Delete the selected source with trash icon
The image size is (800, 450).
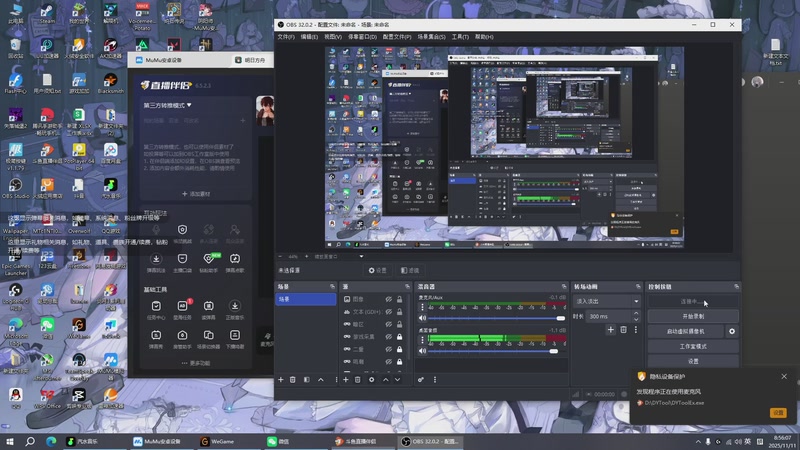[x=358, y=380]
